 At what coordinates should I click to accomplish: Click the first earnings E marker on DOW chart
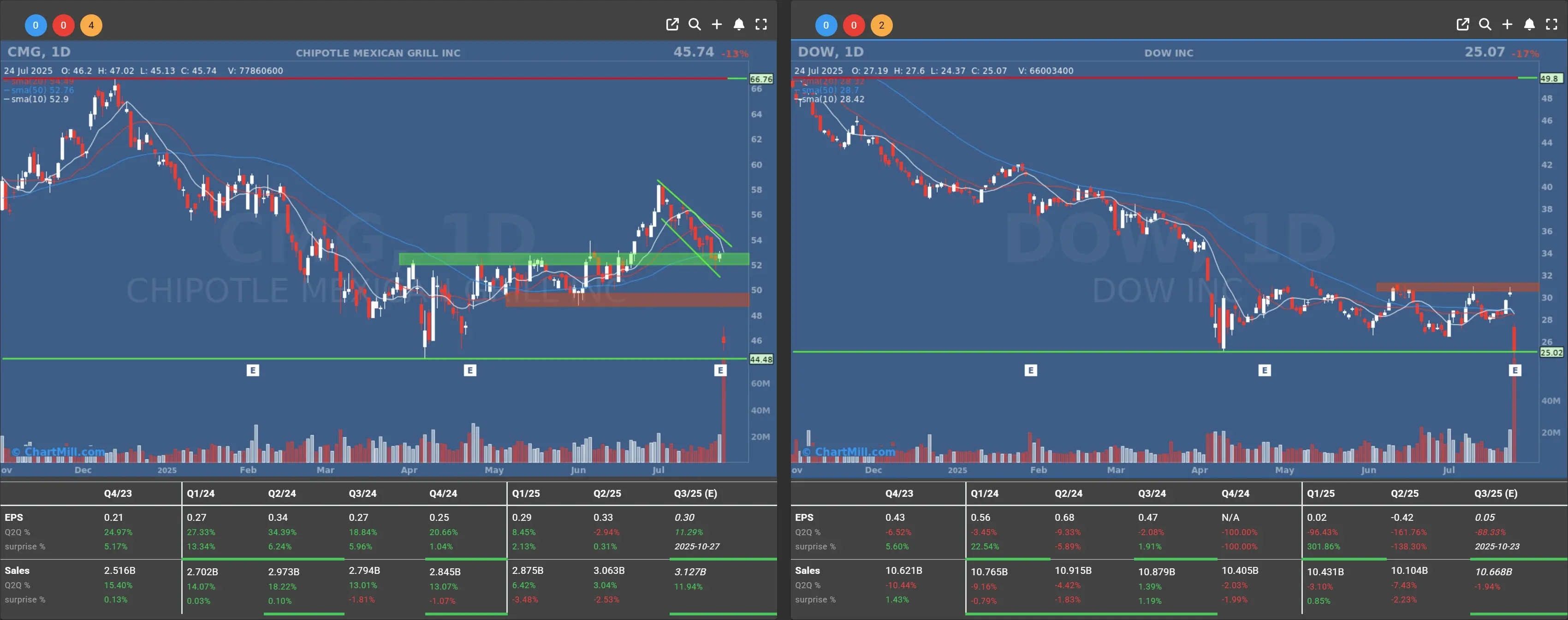point(1031,370)
